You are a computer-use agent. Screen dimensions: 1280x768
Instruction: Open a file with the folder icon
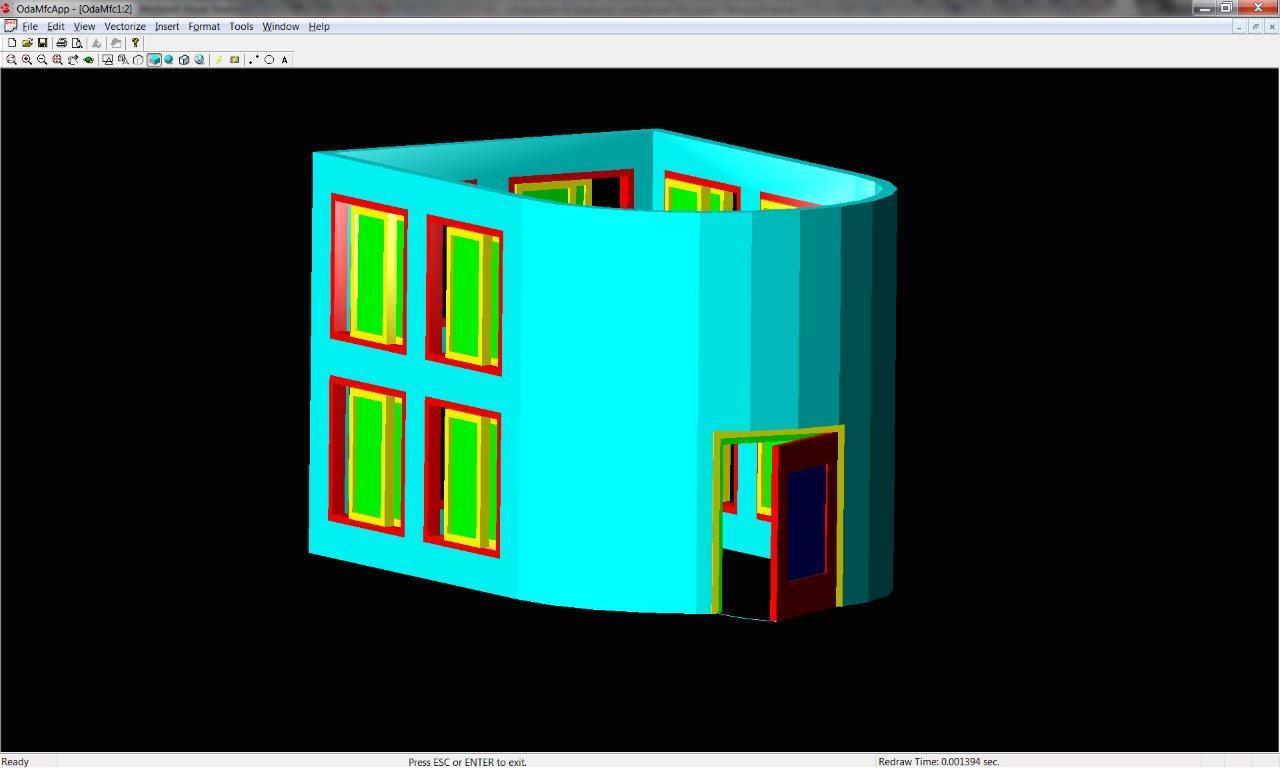coord(27,43)
